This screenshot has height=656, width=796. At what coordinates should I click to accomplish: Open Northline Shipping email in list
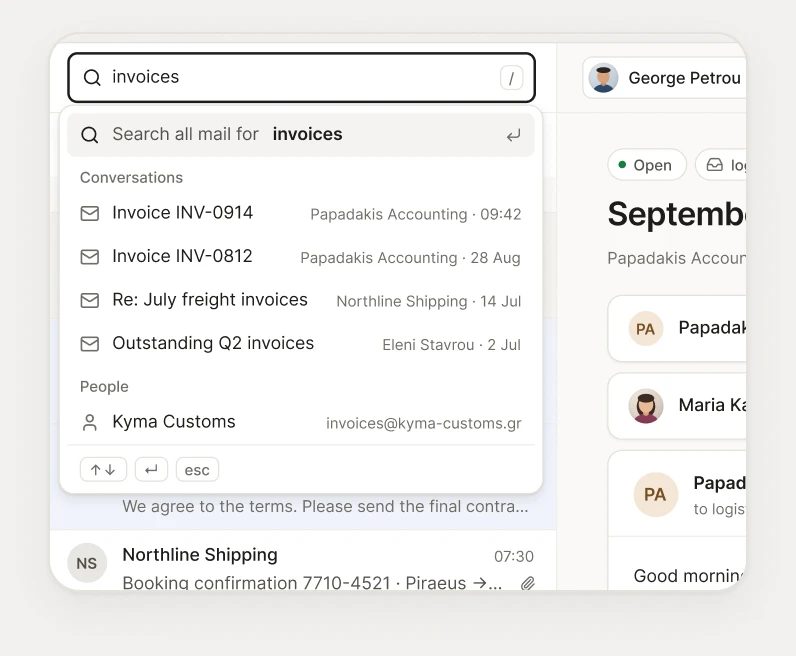[303, 561]
